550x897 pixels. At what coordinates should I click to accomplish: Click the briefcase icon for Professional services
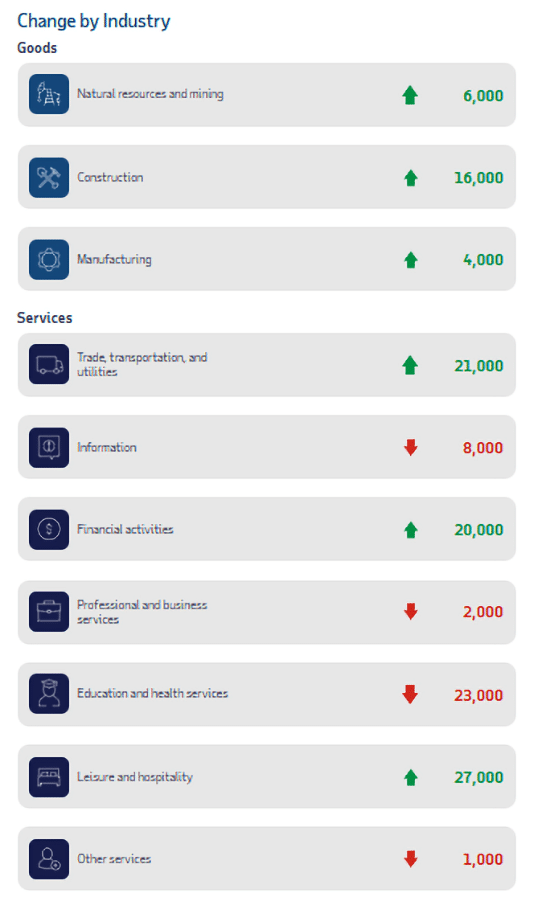(49, 612)
